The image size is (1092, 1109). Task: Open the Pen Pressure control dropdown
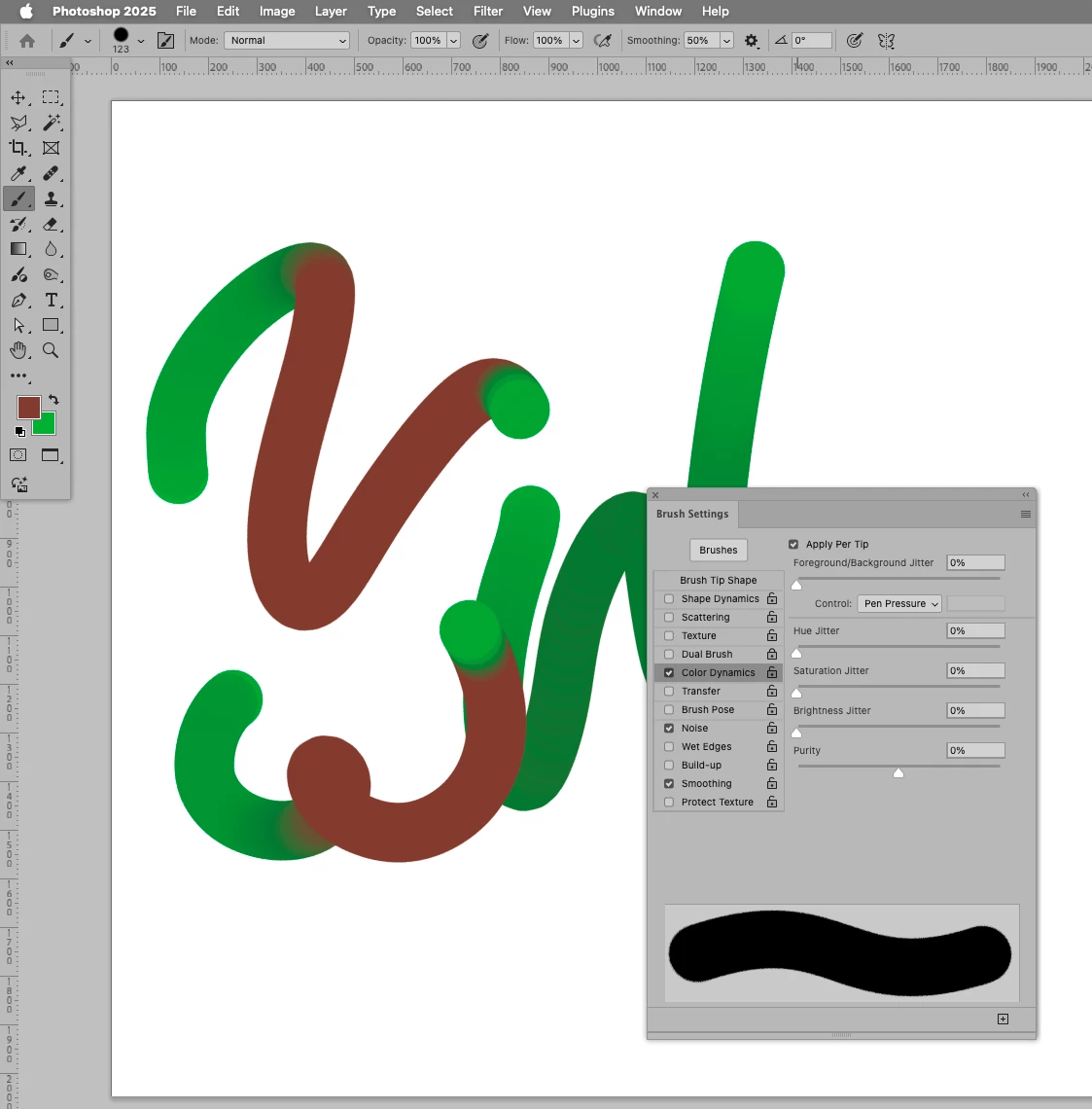pos(899,603)
